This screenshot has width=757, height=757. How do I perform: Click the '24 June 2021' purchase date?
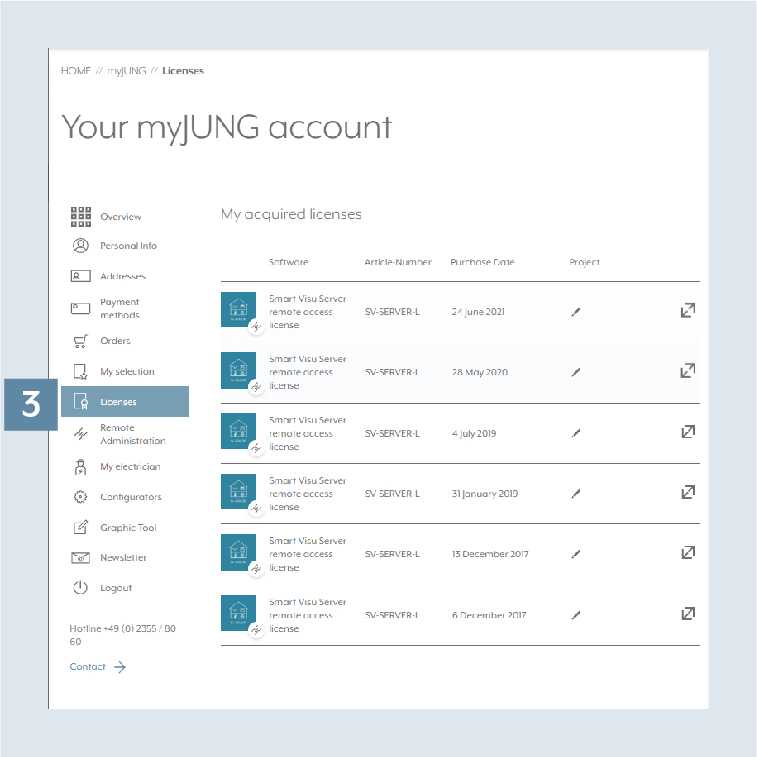[478, 312]
